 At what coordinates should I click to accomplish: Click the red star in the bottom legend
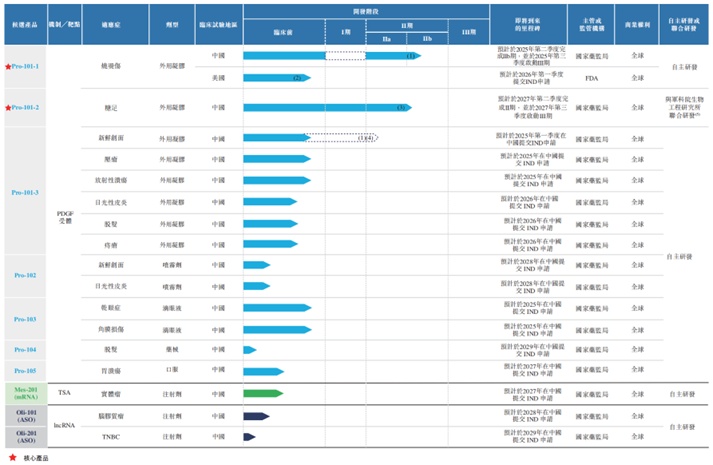pyautogui.click(x=13, y=457)
